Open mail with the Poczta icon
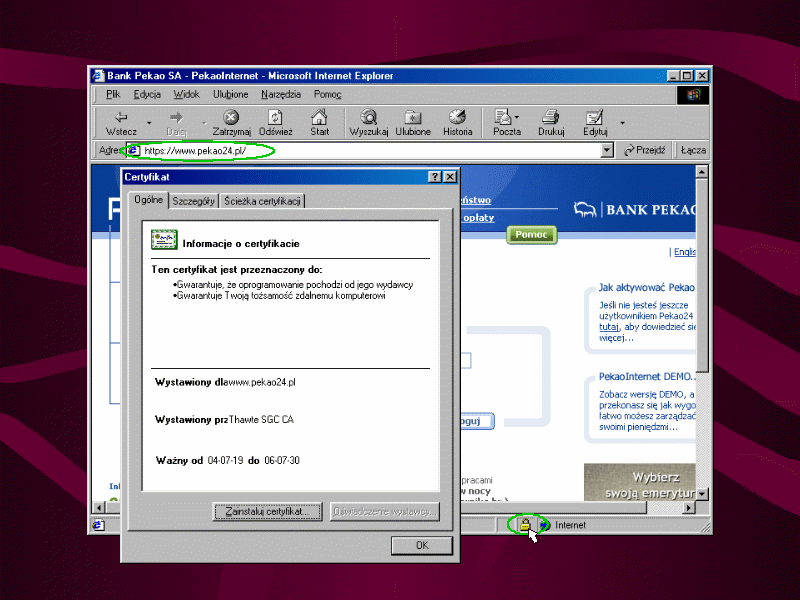 point(503,117)
